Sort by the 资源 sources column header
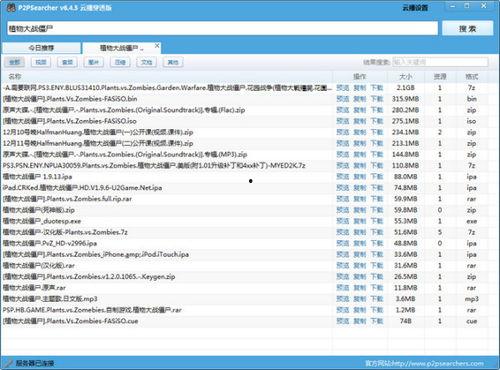This screenshot has width=500, height=370. [440, 77]
